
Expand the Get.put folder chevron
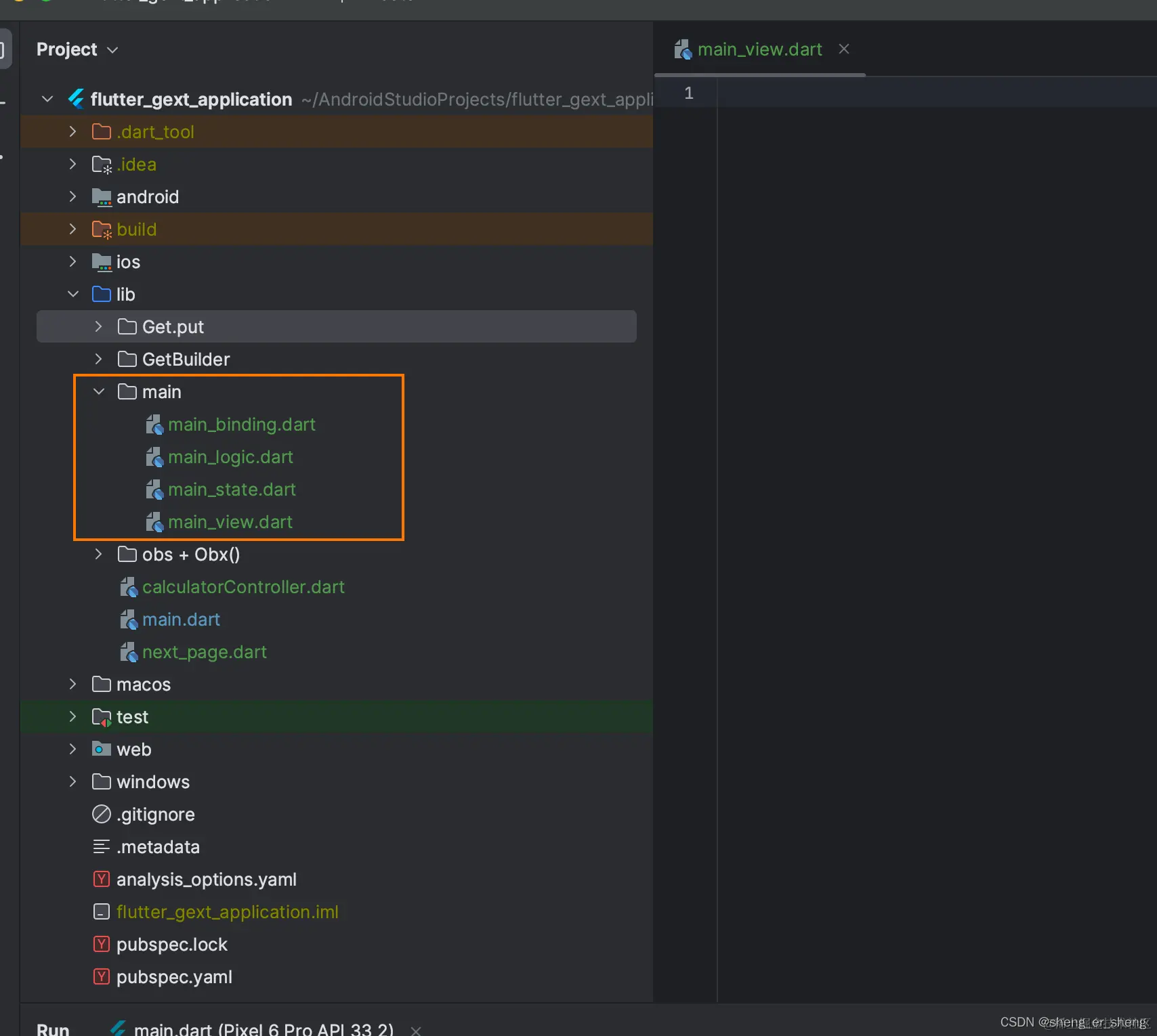click(x=98, y=326)
